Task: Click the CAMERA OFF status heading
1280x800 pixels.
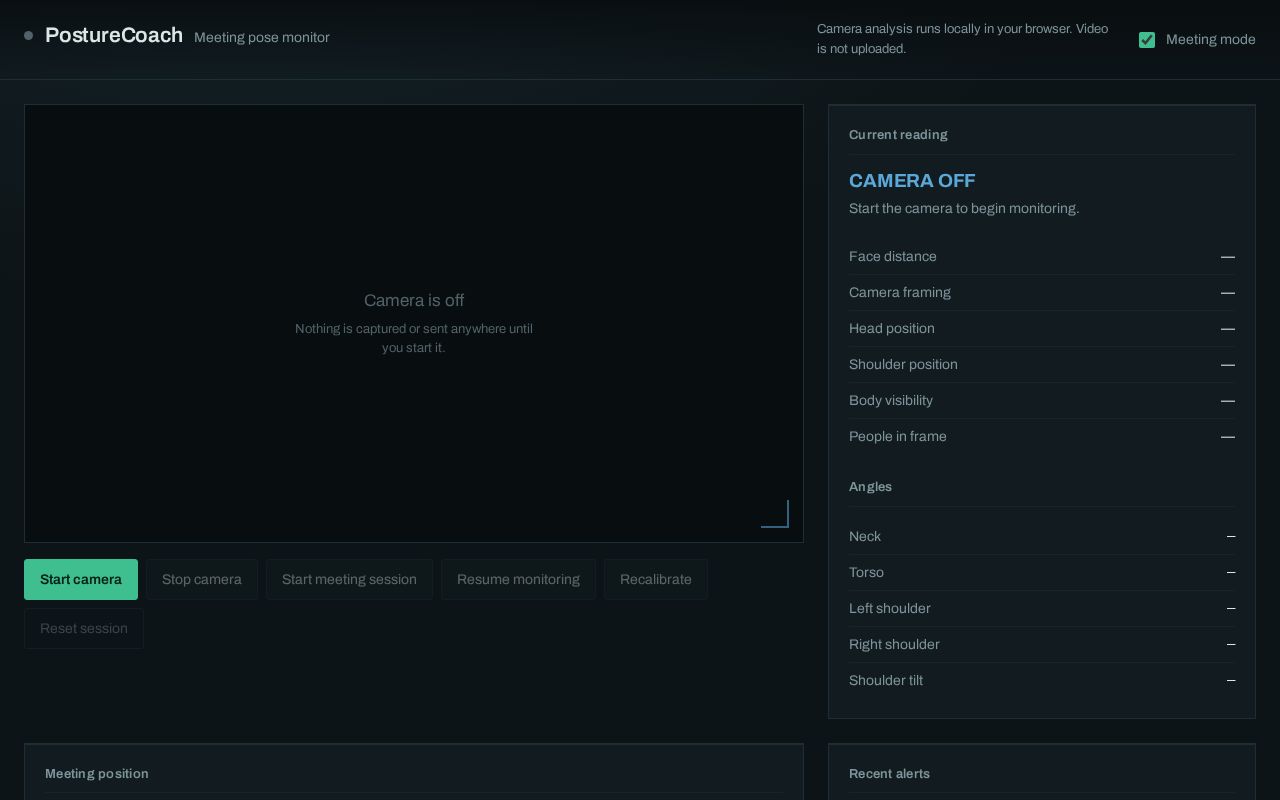Action: [912, 181]
